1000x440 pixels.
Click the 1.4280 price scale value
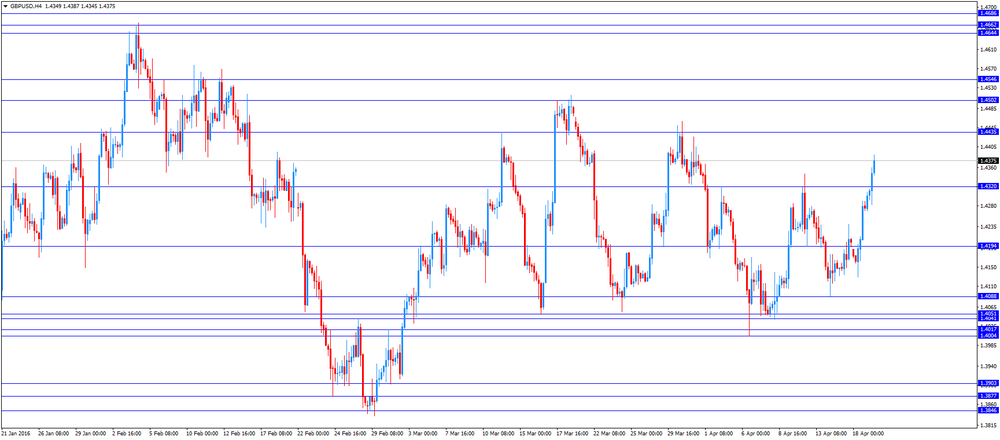click(x=989, y=206)
